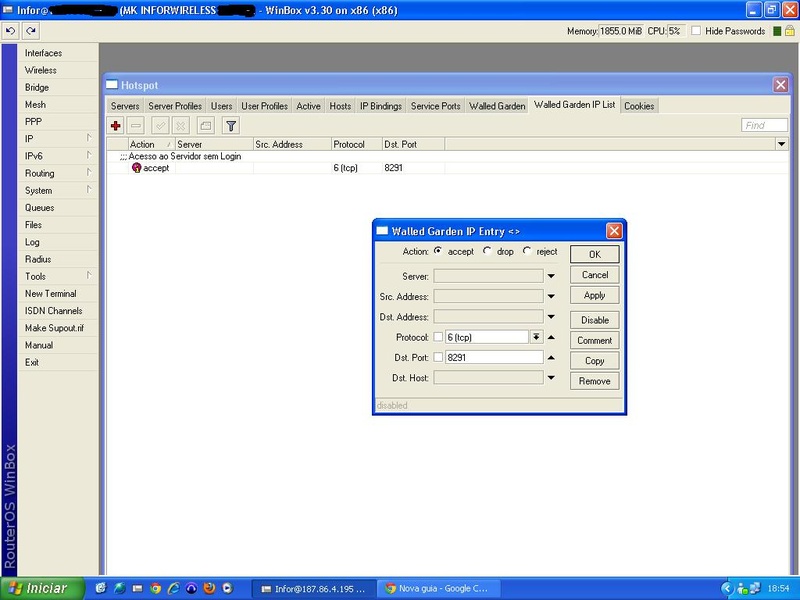Click the comment toolbar icon
The image size is (800, 600).
[206, 126]
